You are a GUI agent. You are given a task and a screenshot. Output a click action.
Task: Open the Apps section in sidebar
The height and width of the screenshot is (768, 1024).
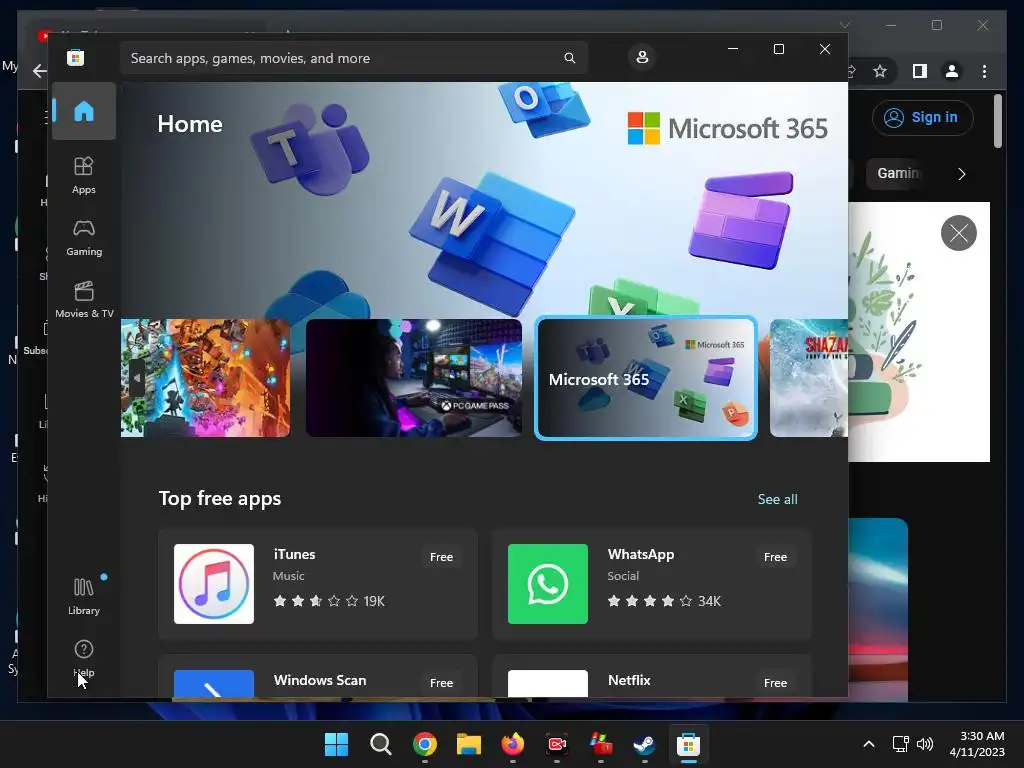pyautogui.click(x=84, y=175)
